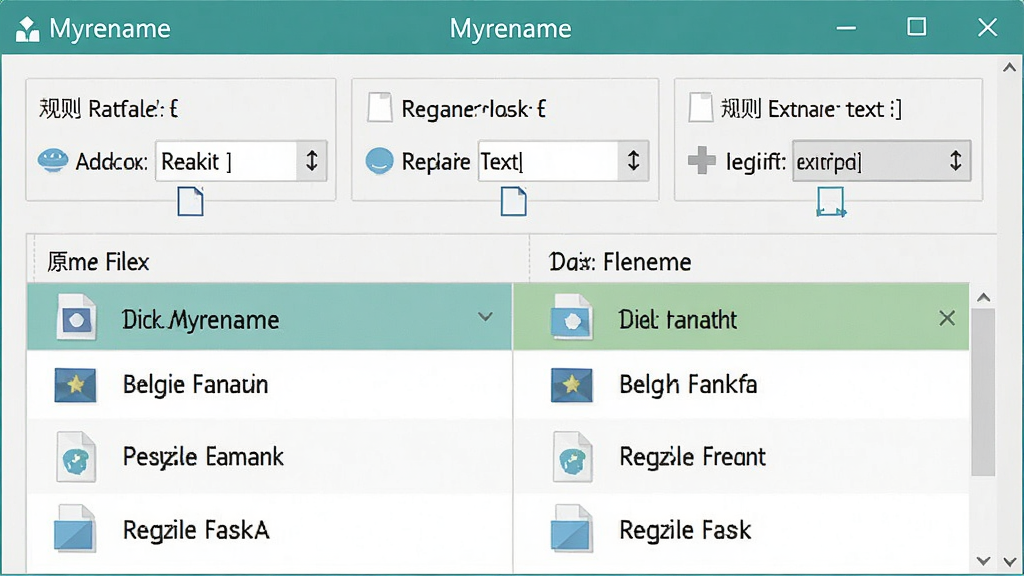Image resolution: width=1024 pixels, height=576 pixels.
Task: Click the file icon of Diel tanatht row
Action: point(572,318)
